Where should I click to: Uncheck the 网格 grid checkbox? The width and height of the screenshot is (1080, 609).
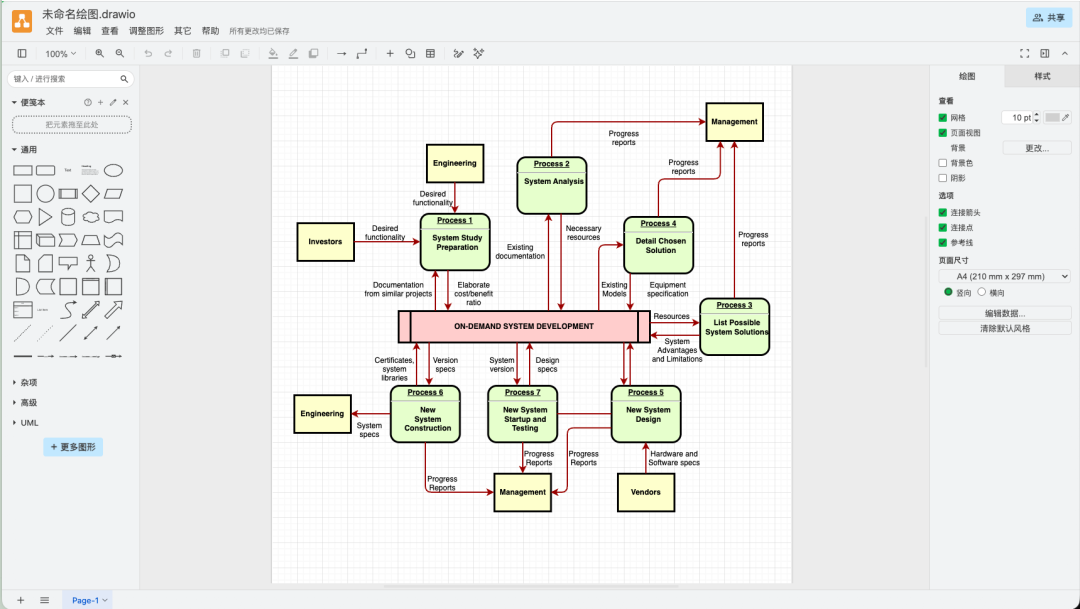coord(943,118)
